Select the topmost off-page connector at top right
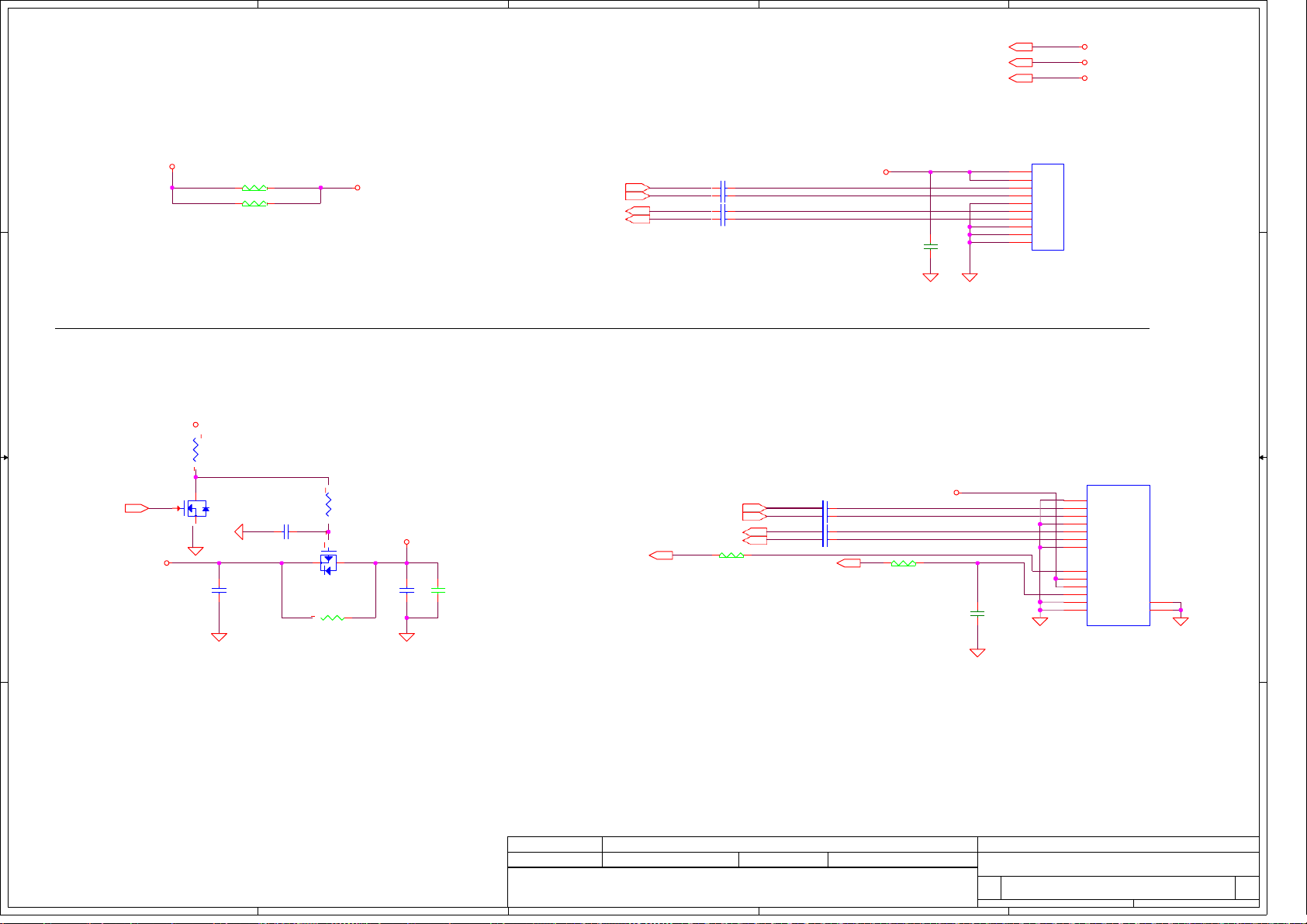This screenshot has width=1307, height=924. click(1021, 47)
